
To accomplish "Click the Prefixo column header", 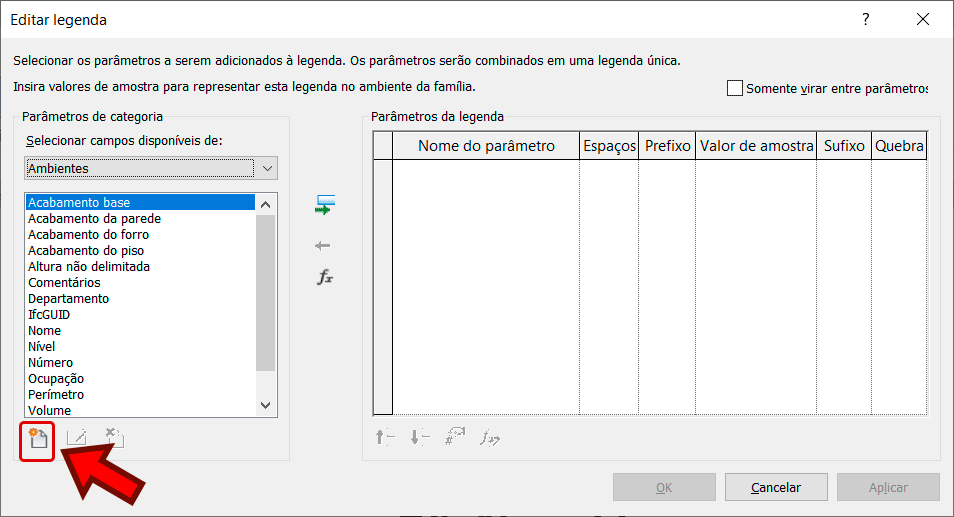I will click(667, 146).
